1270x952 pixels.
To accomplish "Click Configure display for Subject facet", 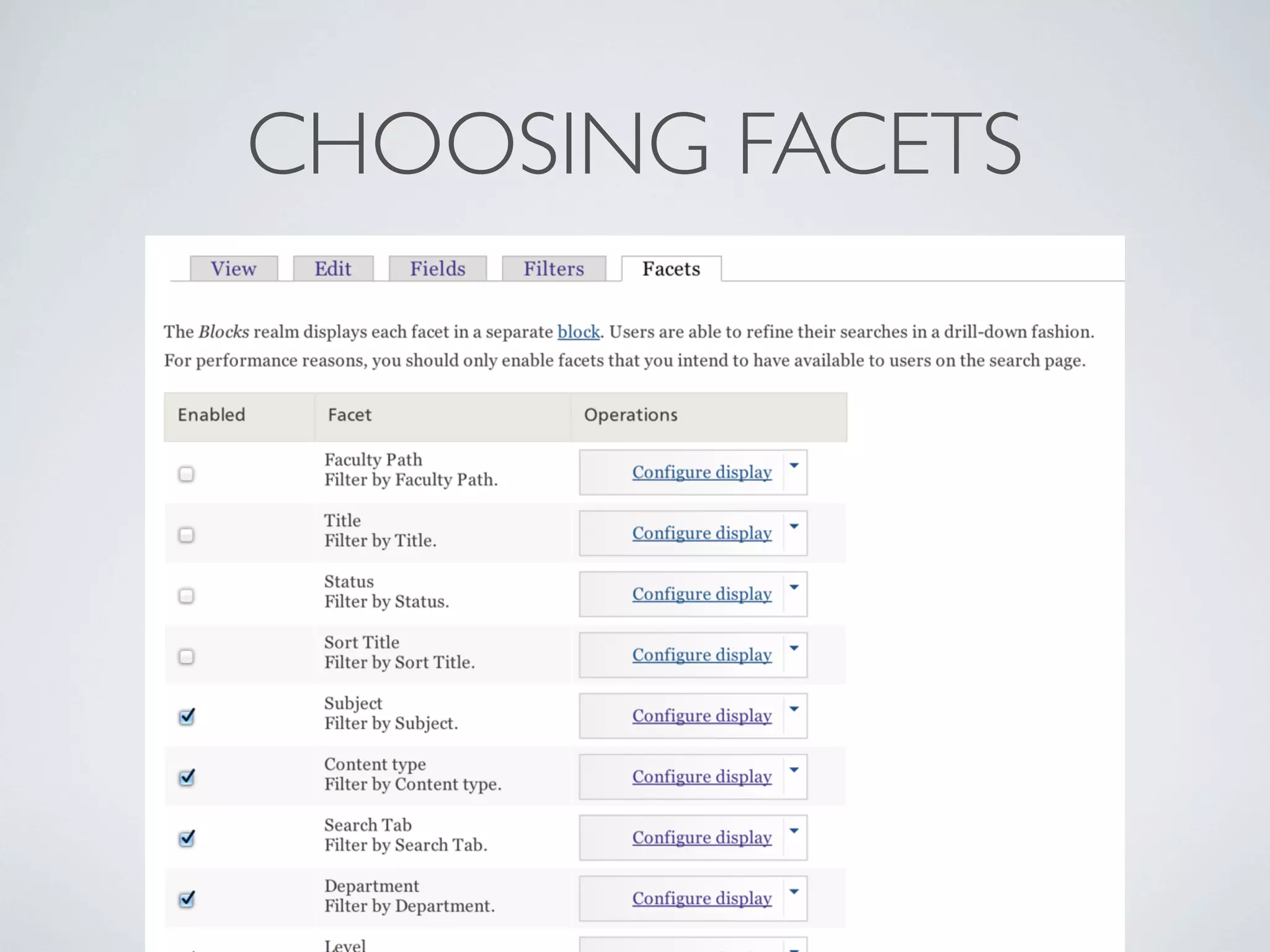I will tap(702, 715).
